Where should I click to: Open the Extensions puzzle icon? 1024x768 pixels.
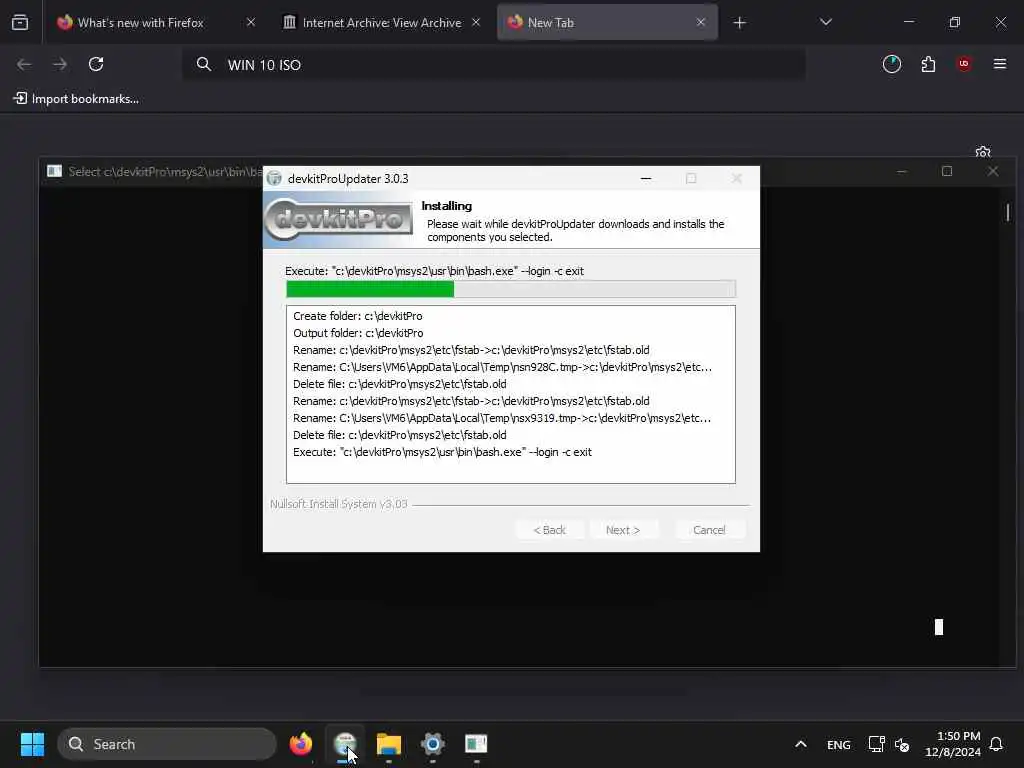928,64
